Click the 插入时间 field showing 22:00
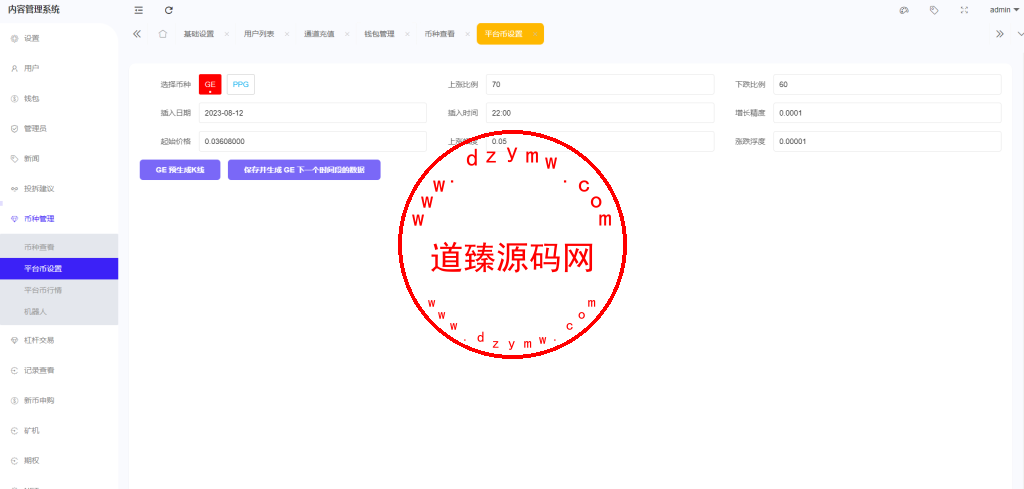 (600, 112)
